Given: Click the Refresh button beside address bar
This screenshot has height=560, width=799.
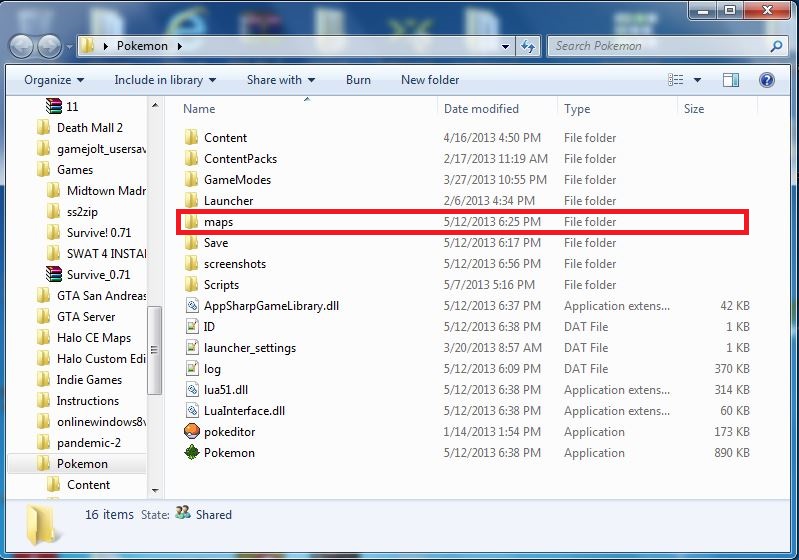Looking at the screenshot, I should click(528, 46).
